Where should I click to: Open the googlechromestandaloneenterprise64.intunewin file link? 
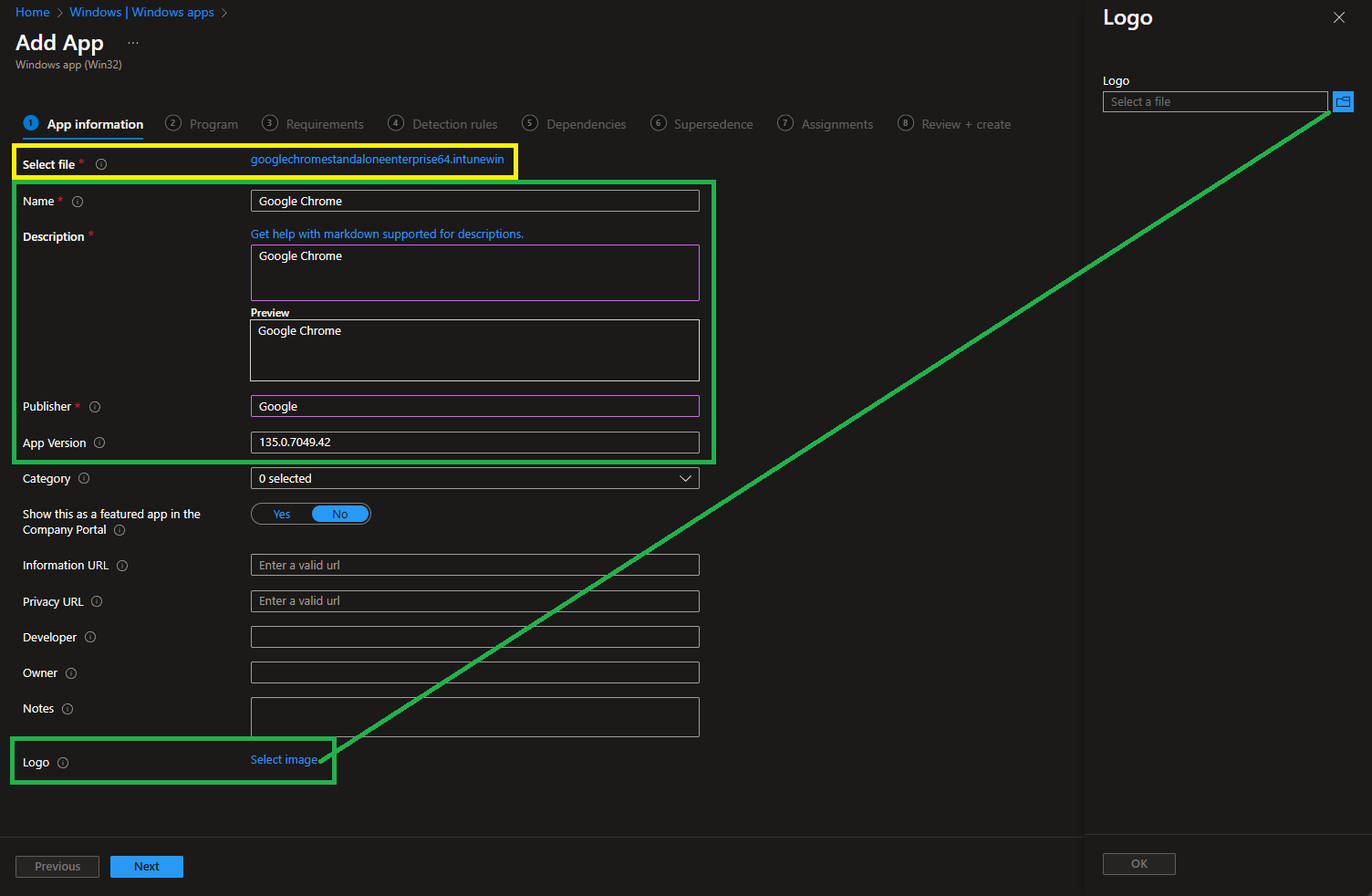(377, 160)
